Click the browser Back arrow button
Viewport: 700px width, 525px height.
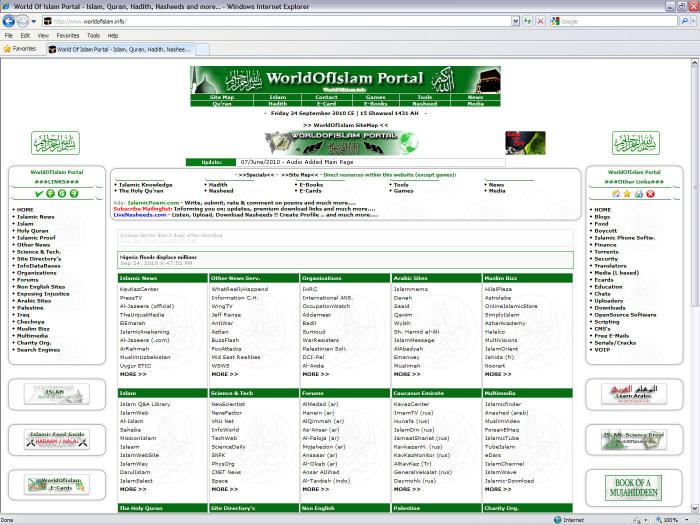tap(9, 21)
